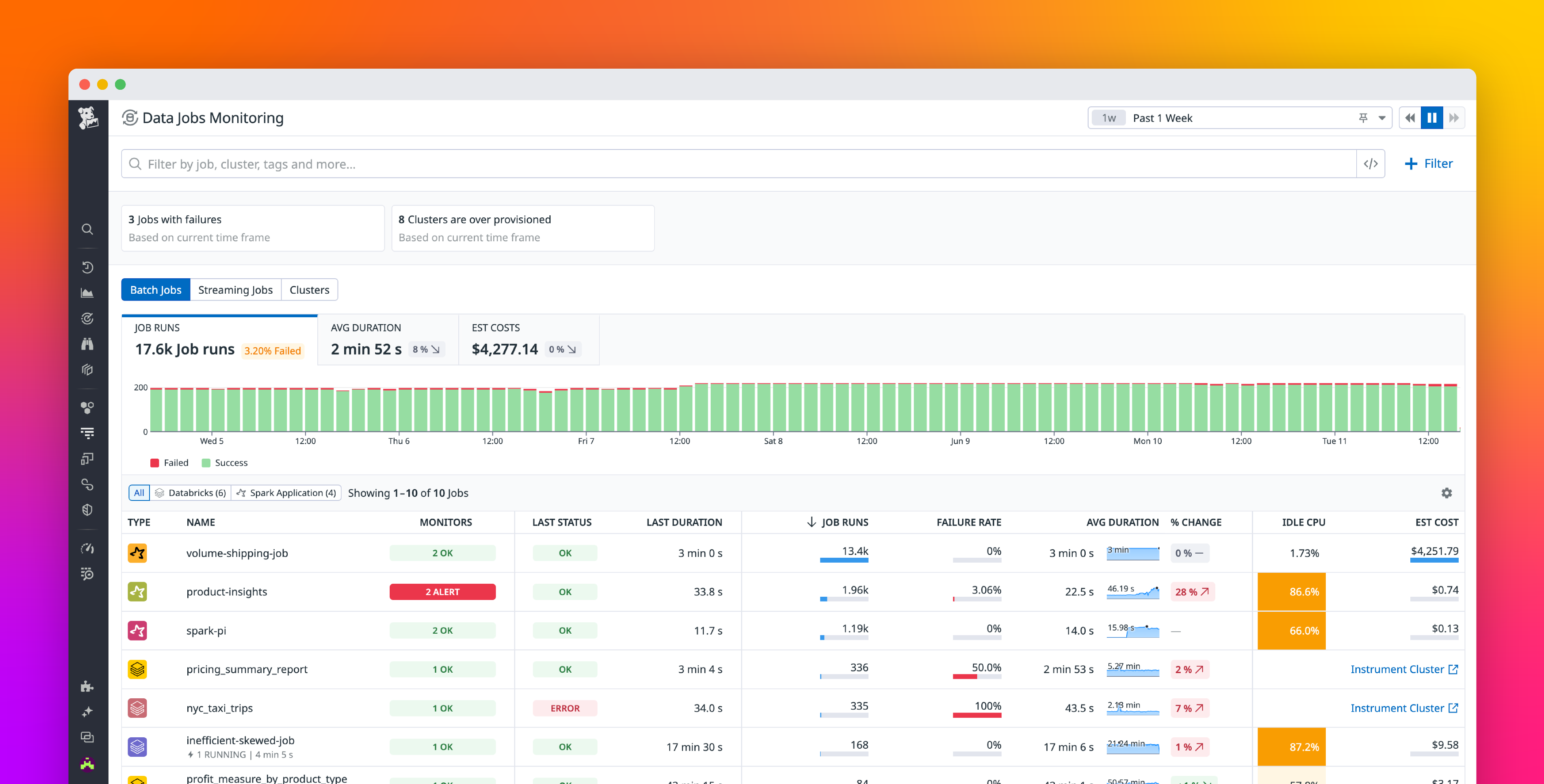Switch to the Clusters tab
1544x784 pixels.
click(309, 290)
